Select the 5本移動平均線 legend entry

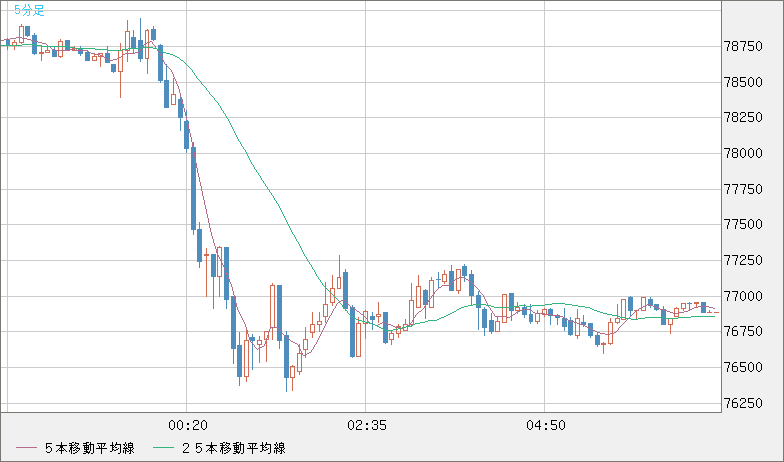pyautogui.click(x=91, y=447)
